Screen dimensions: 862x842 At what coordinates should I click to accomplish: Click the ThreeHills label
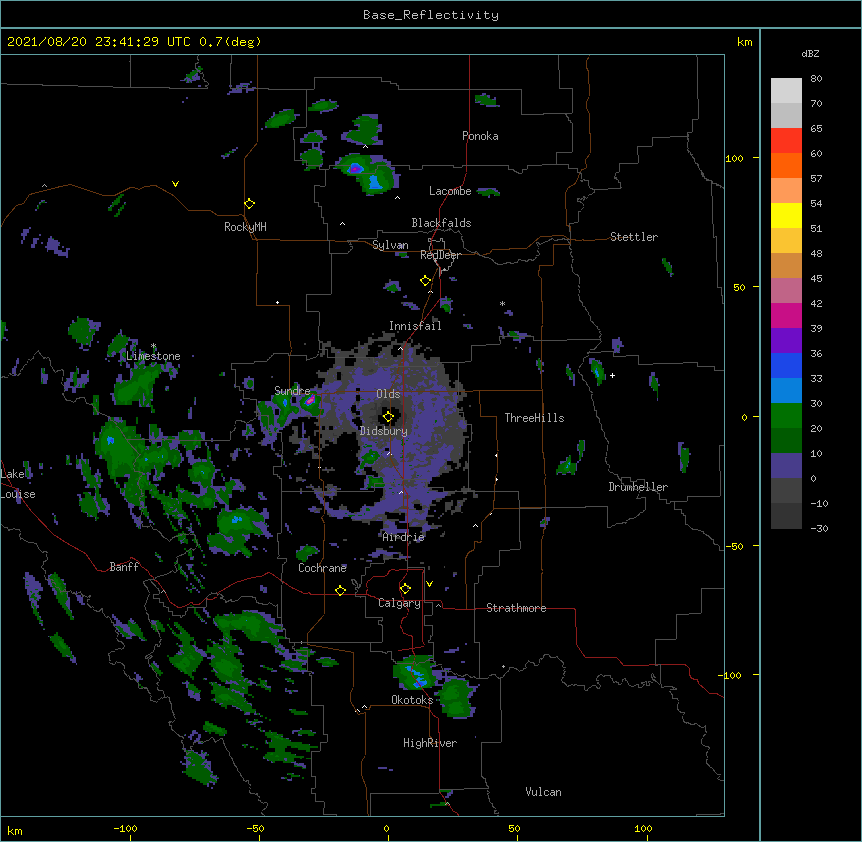pyautogui.click(x=534, y=418)
